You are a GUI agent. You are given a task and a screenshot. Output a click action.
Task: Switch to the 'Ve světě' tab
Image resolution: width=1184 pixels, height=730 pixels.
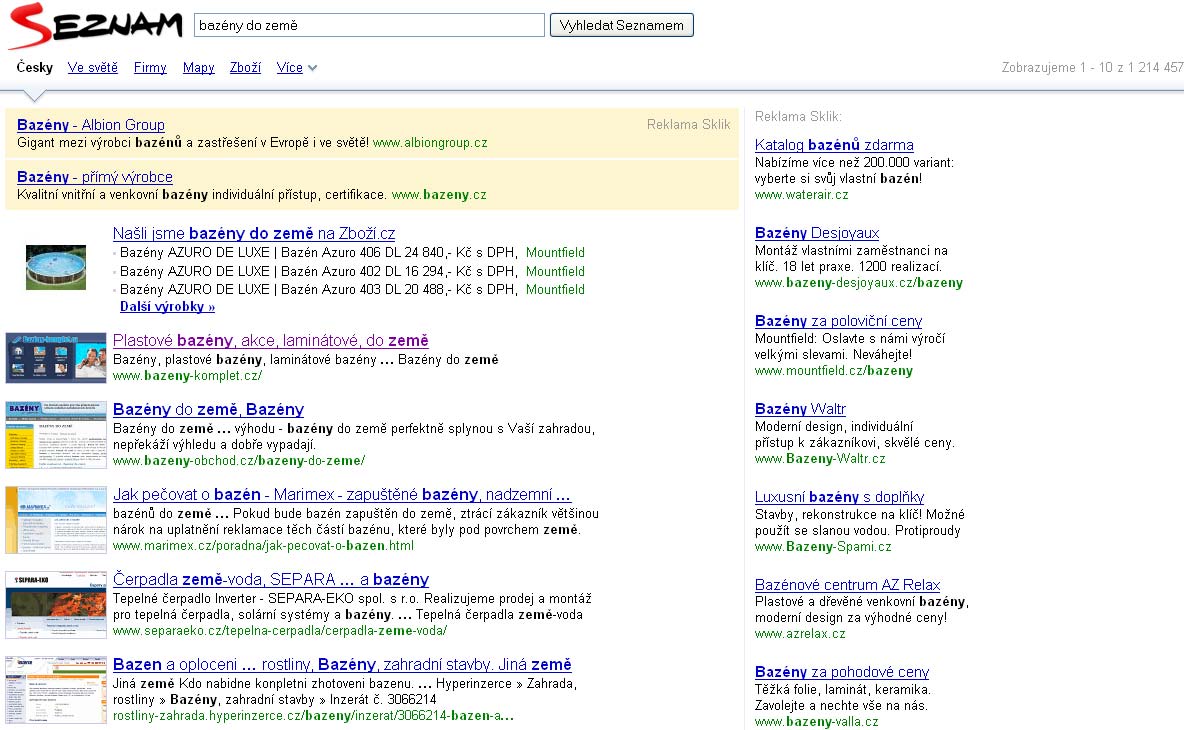(x=93, y=67)
